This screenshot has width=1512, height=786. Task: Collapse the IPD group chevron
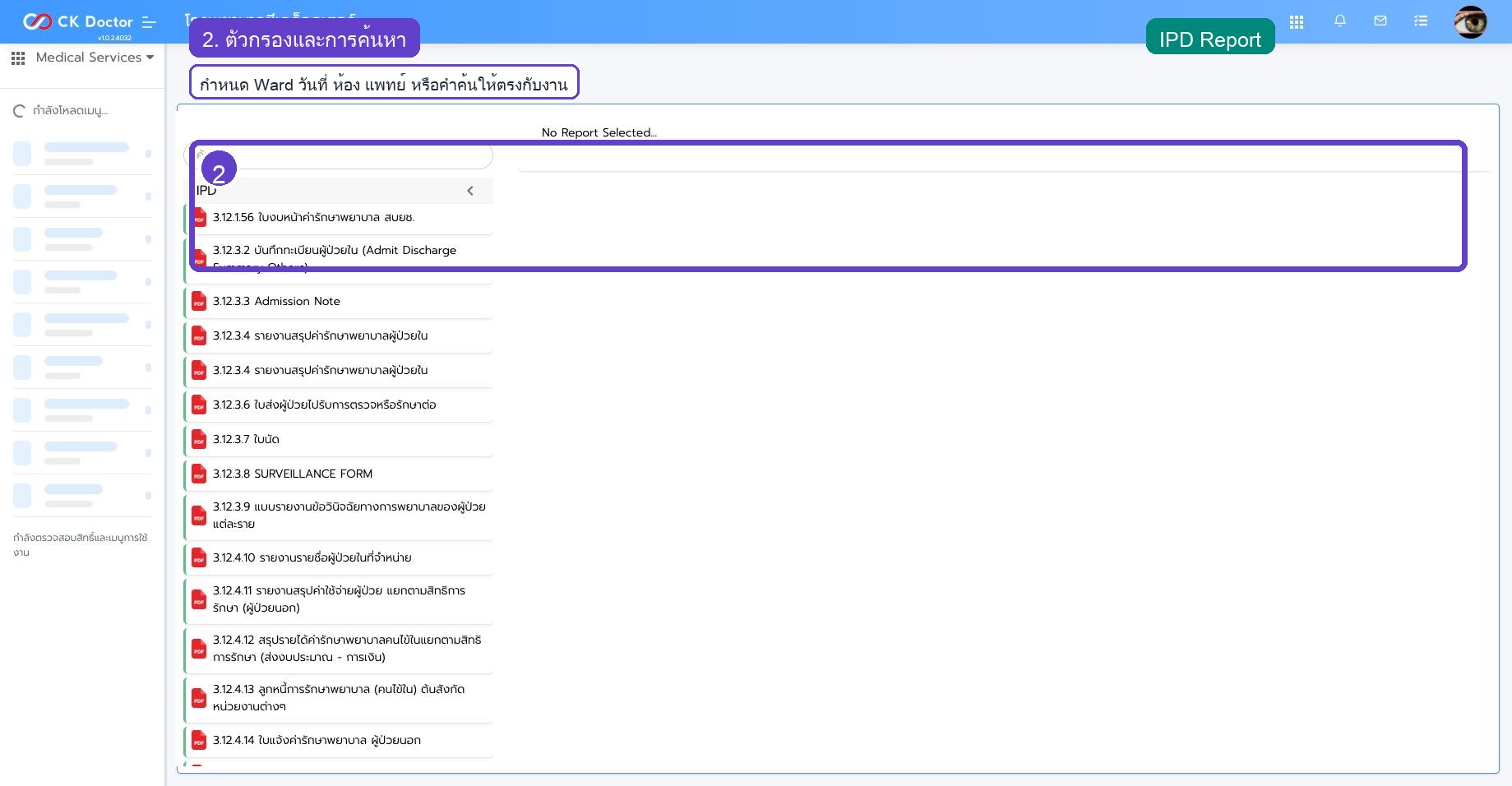470,191
